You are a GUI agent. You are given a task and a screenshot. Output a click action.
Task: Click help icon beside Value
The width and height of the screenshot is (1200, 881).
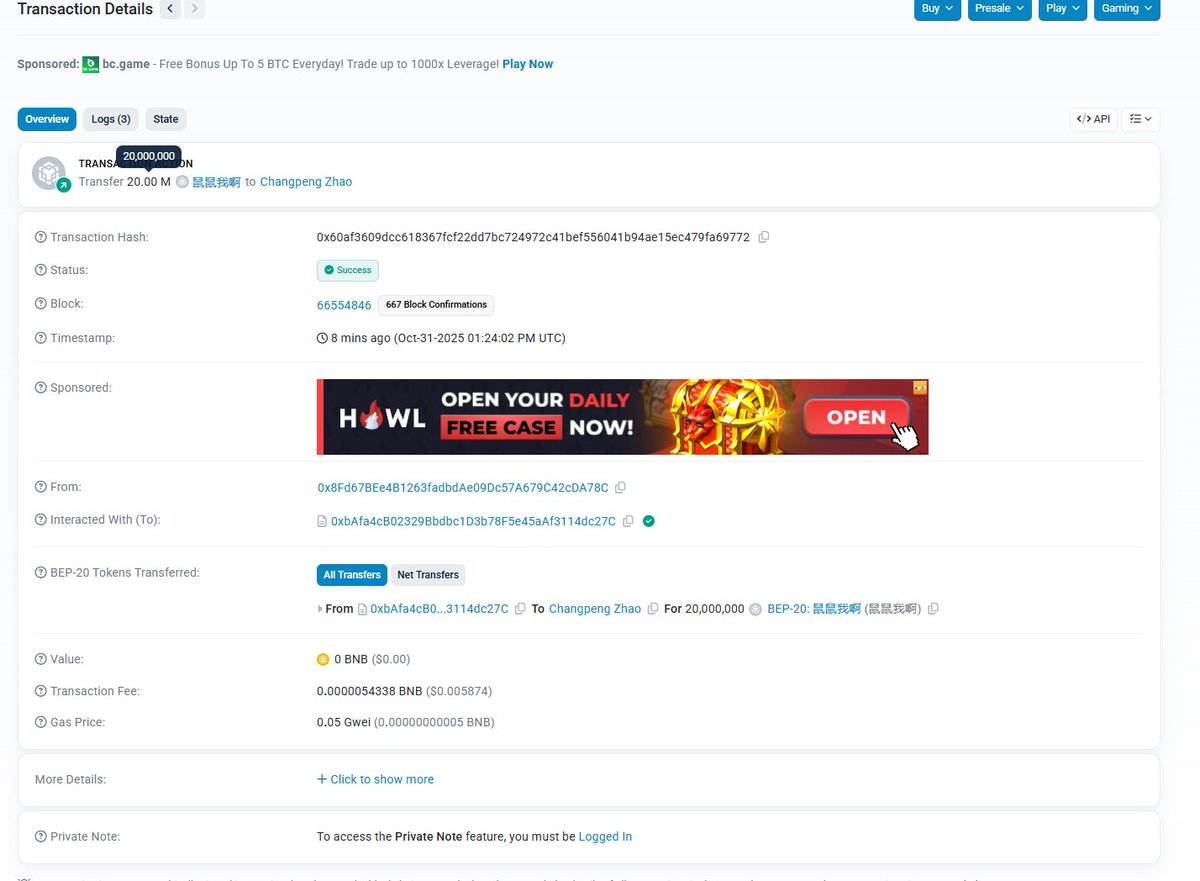pos(41,660)
